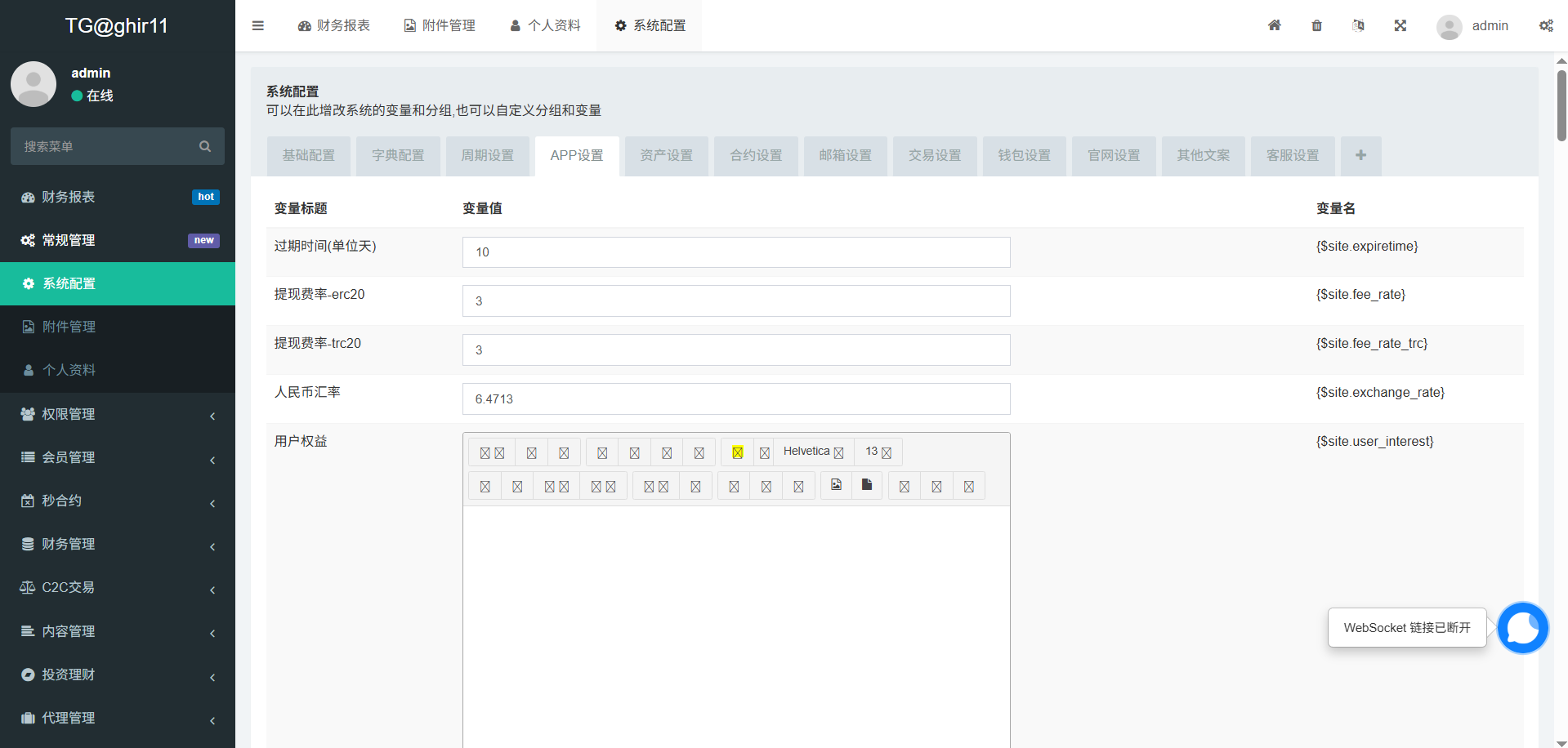1568x748 pixels.
Task: Click the yellow highlight color button
Action: pos(737,452)
